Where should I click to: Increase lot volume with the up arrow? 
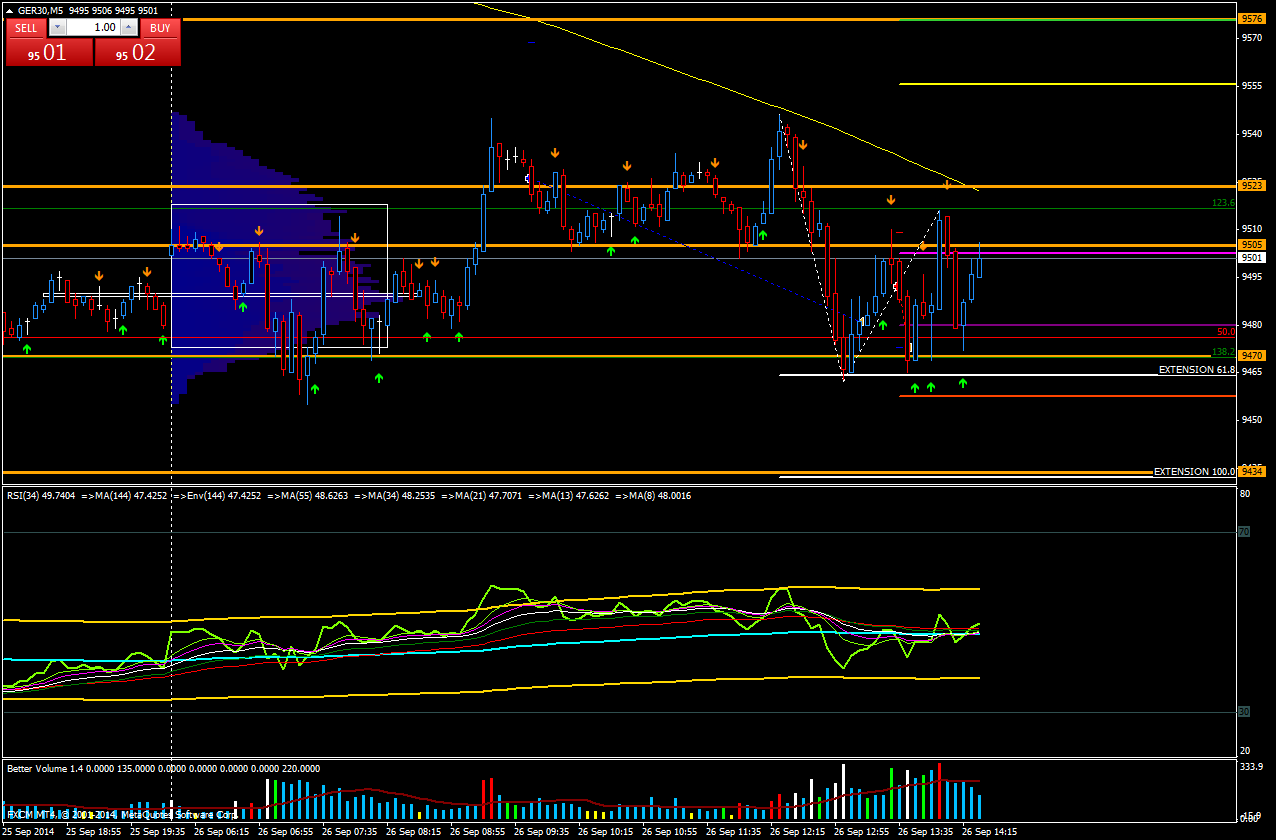point(129,28)
